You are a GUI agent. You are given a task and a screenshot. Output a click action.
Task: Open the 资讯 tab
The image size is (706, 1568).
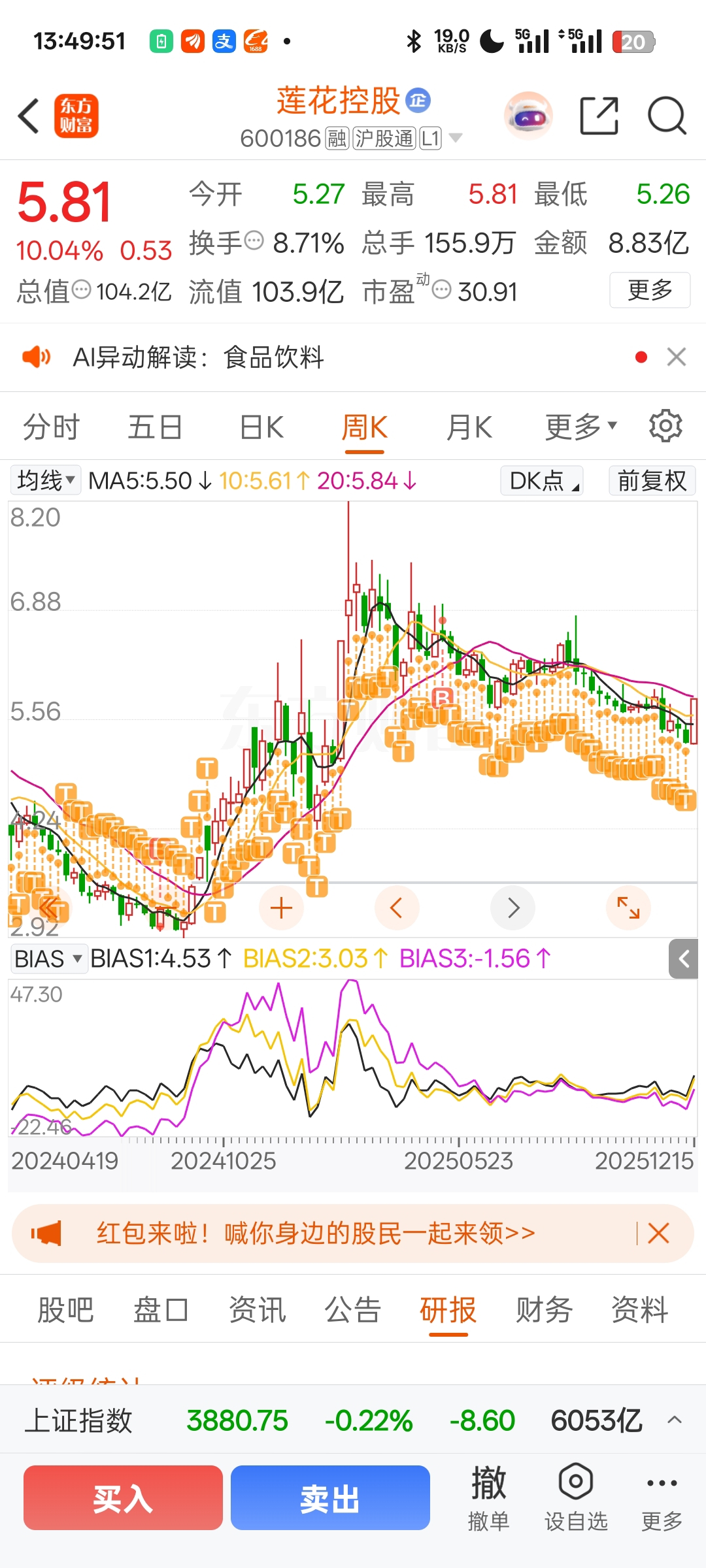[x=257, y=1310]
